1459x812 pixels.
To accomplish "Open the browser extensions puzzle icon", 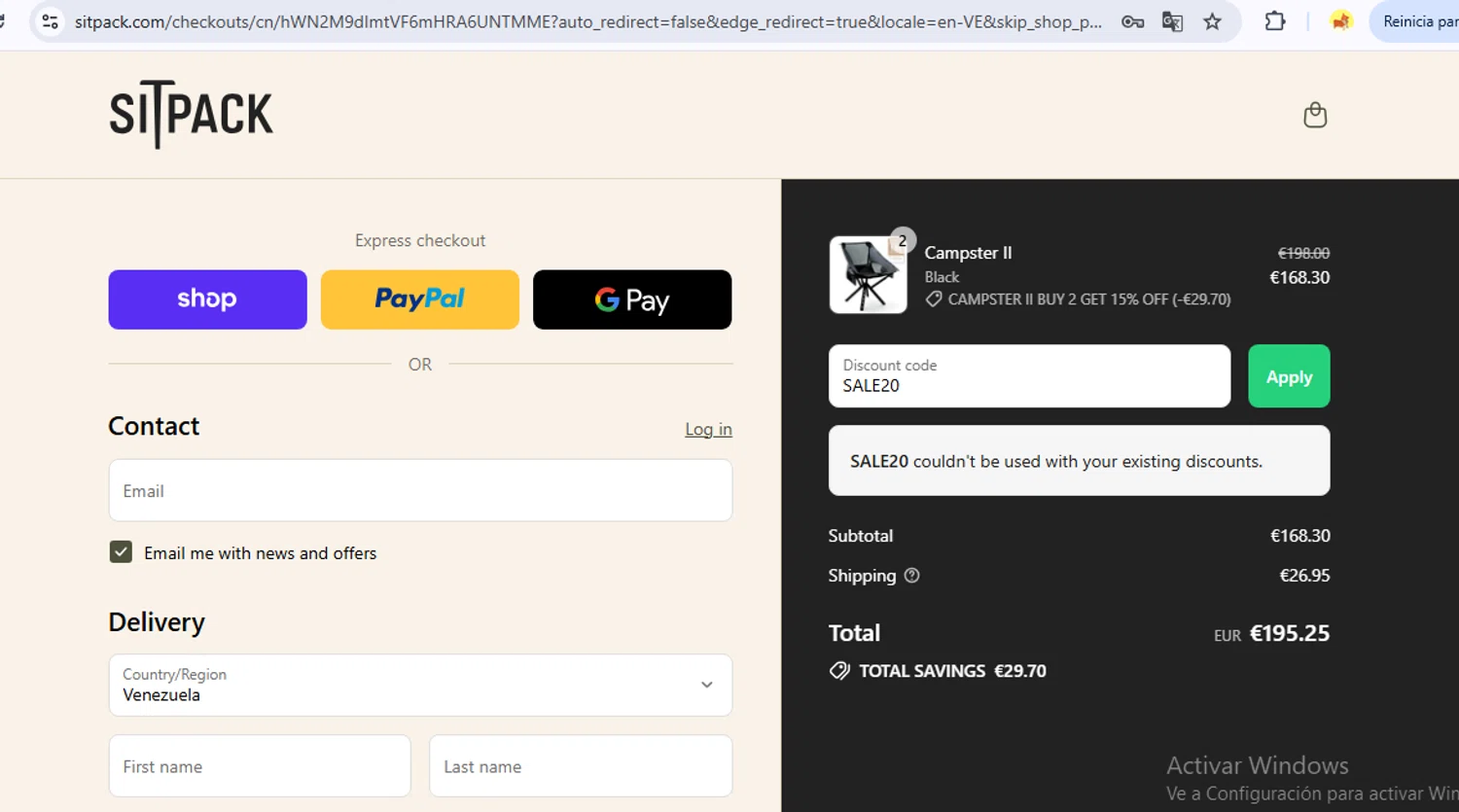I will pos(1274,20).
